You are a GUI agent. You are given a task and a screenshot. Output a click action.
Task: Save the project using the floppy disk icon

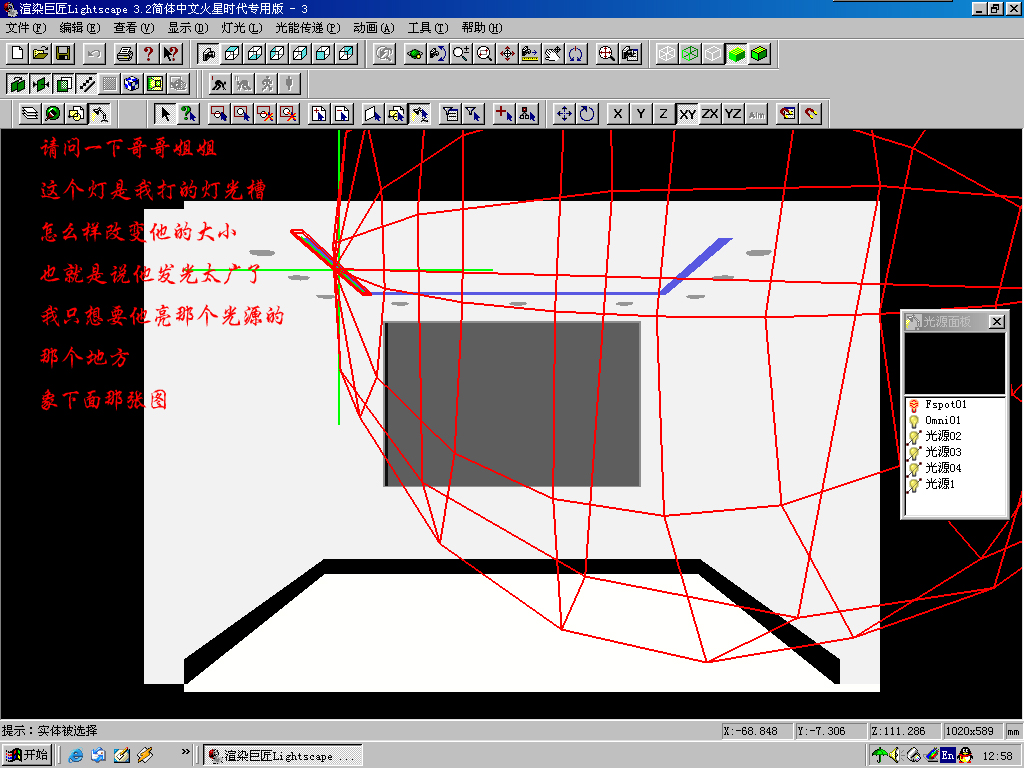[x=63, y=54]
